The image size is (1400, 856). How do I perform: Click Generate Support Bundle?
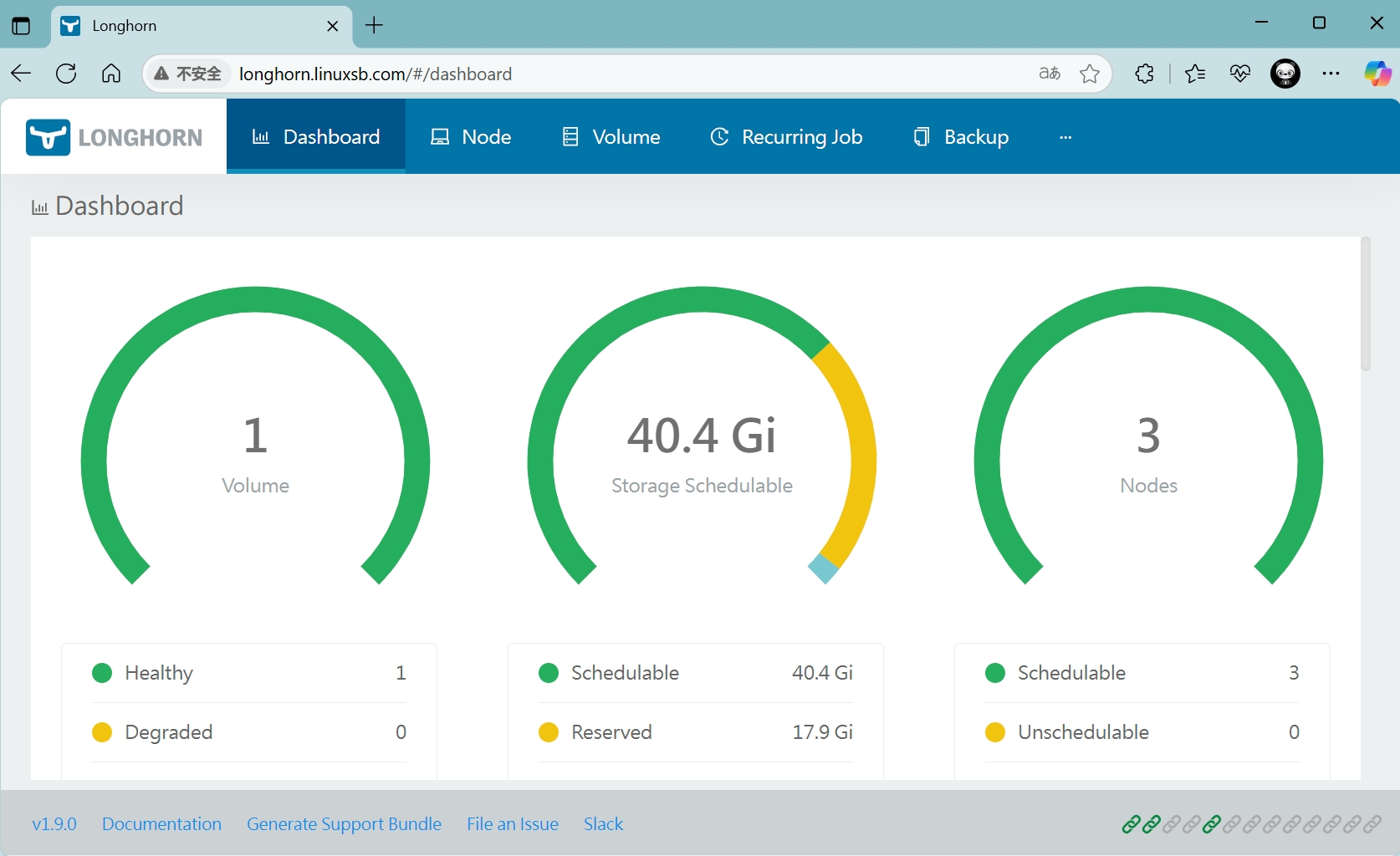[344, 824]
